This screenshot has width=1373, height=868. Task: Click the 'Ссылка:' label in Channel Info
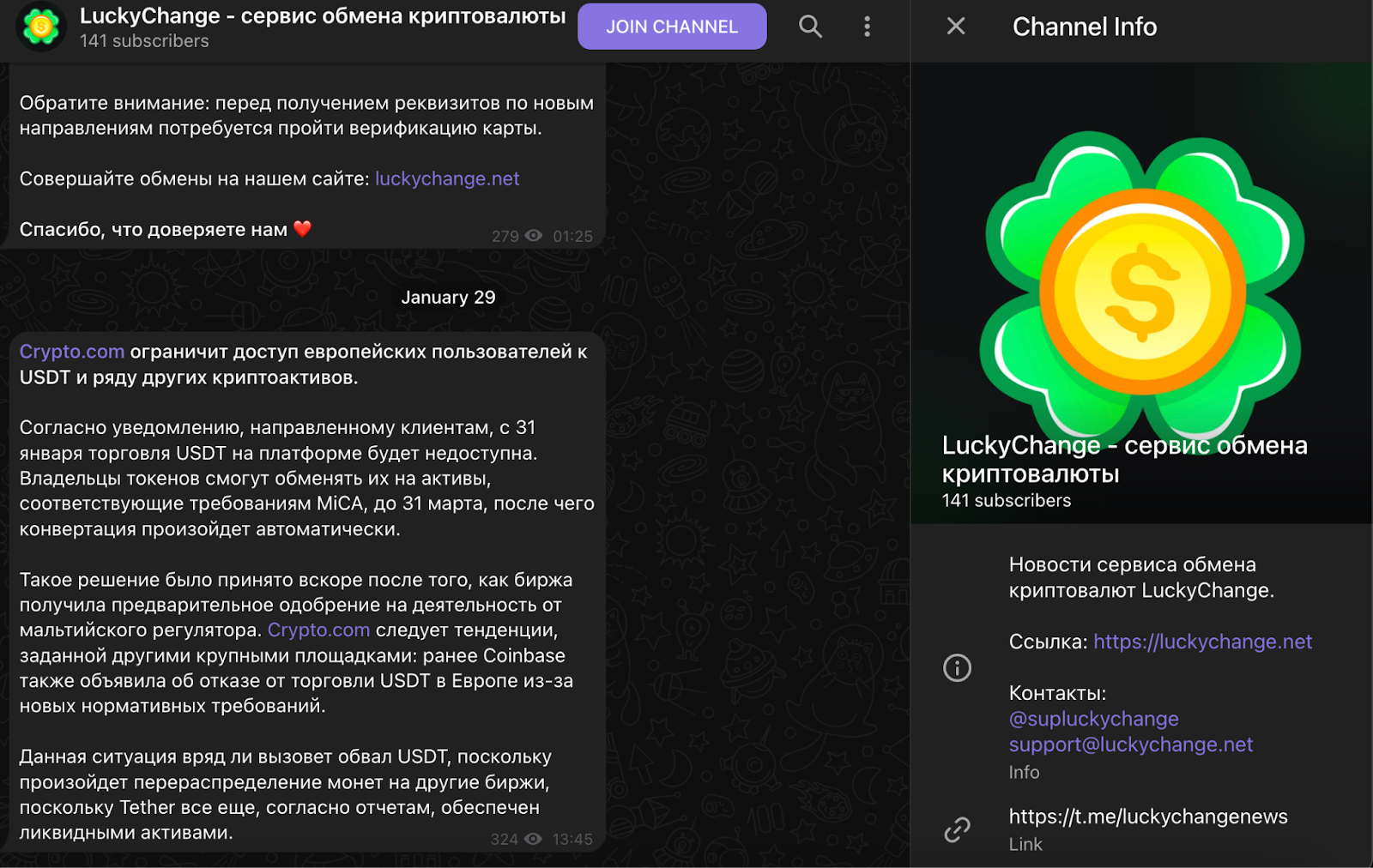click(1048, 642)
